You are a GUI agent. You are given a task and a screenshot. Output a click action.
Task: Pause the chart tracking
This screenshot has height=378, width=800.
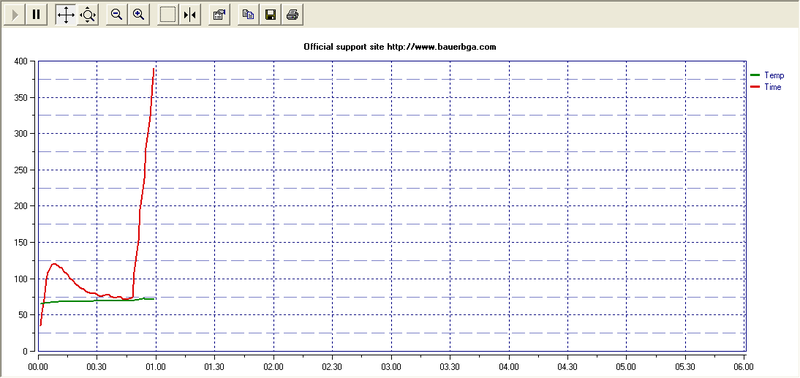click(36, 15)
